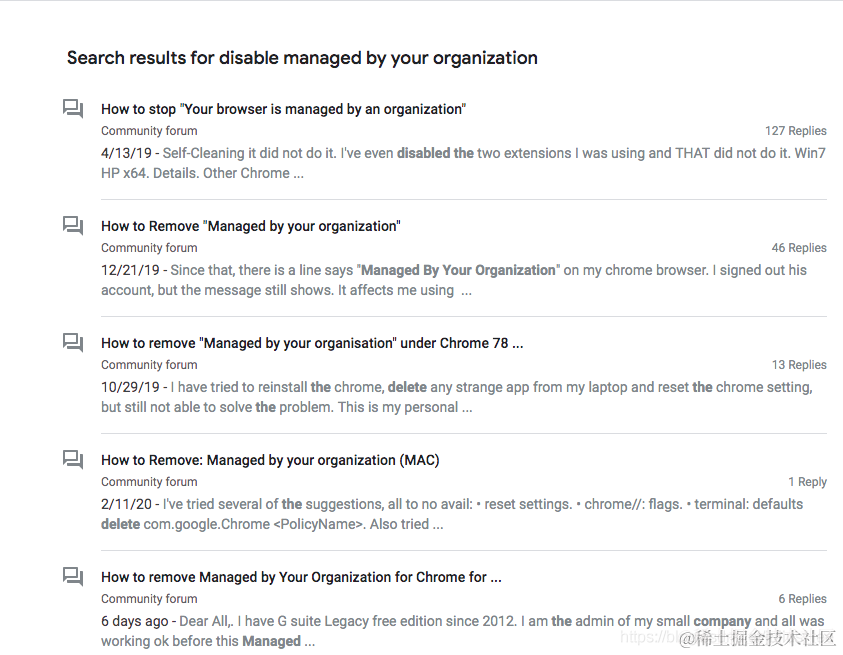
Task: Click the 2/11/20 reset settings snippet
Action: [x=451, y=514]
